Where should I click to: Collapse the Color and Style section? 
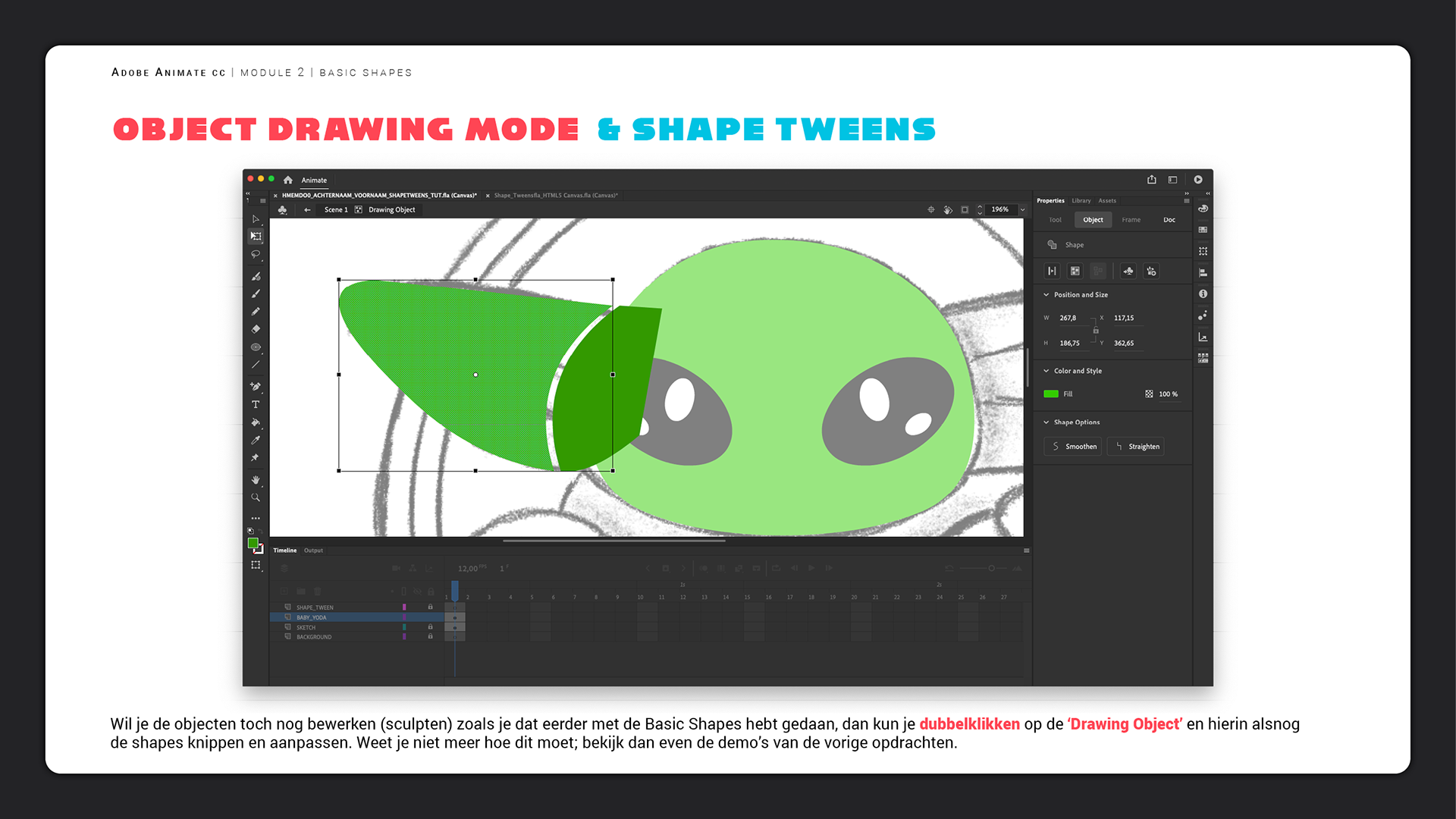point(1046,371)
